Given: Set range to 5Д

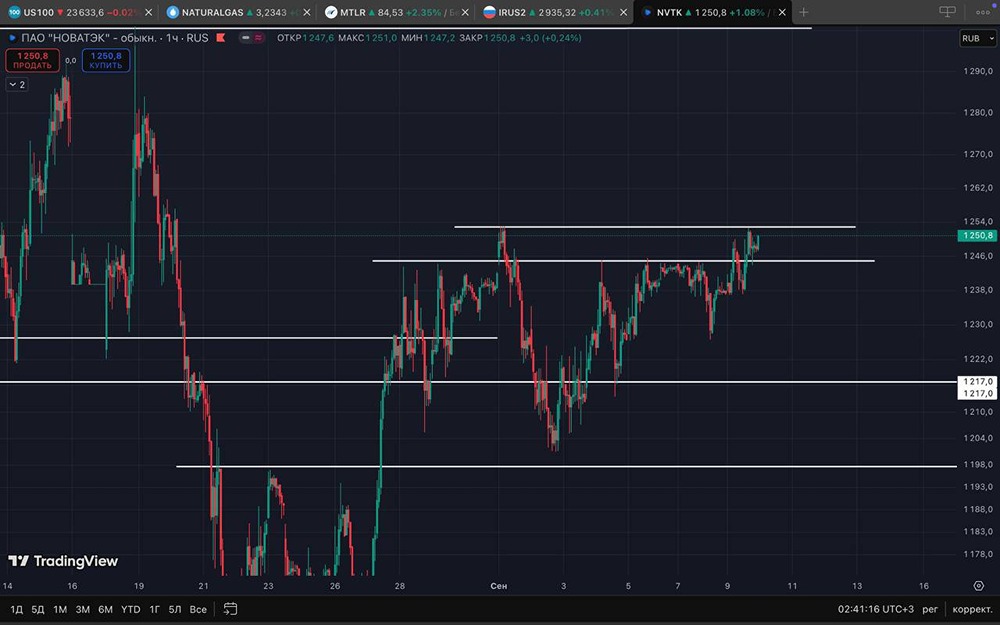Looking at the screenshot, I should [x=38, y=609].
